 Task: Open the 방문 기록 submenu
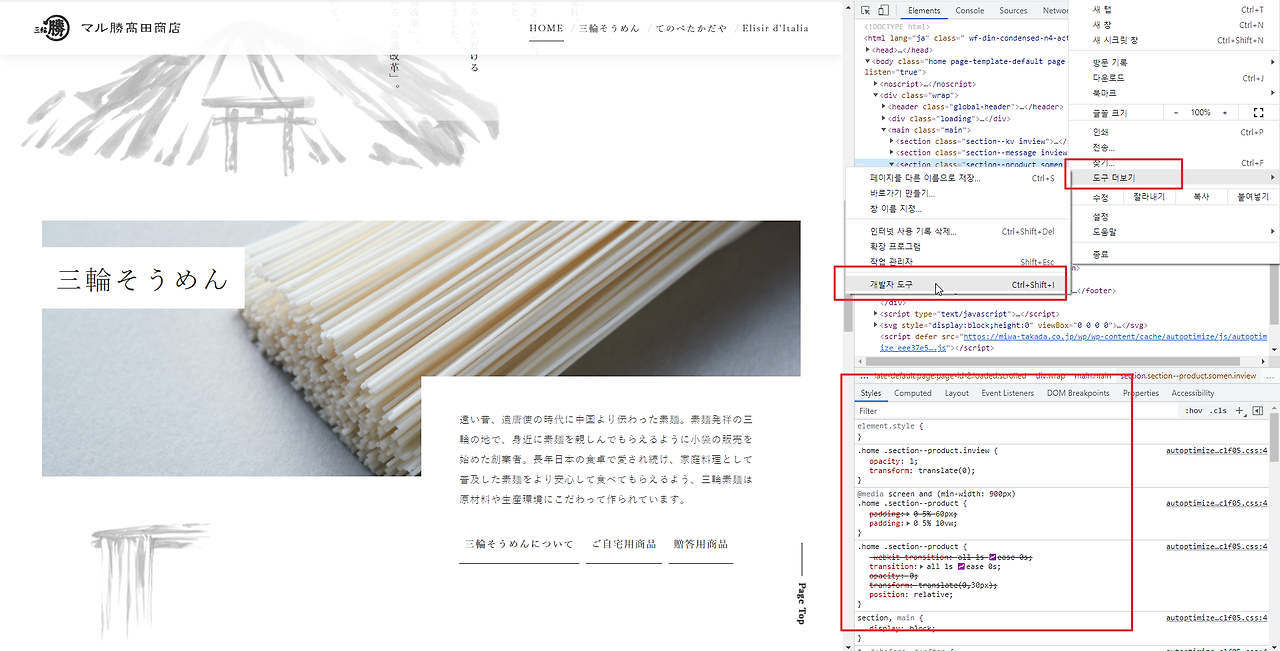[x=1174, y=62]
